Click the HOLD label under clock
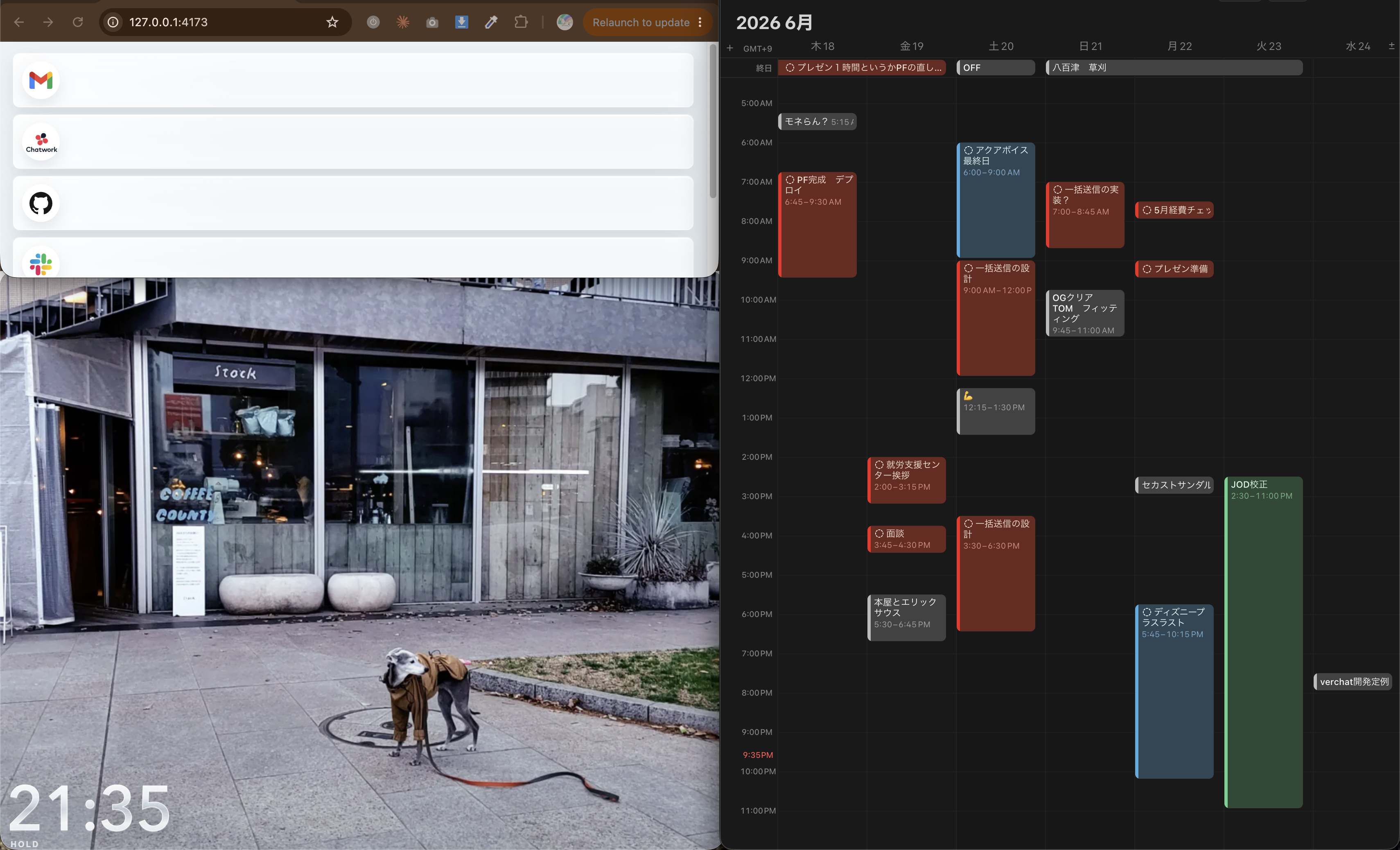The width and height of the screenshot is (1400, 850). tap(25, 844)
